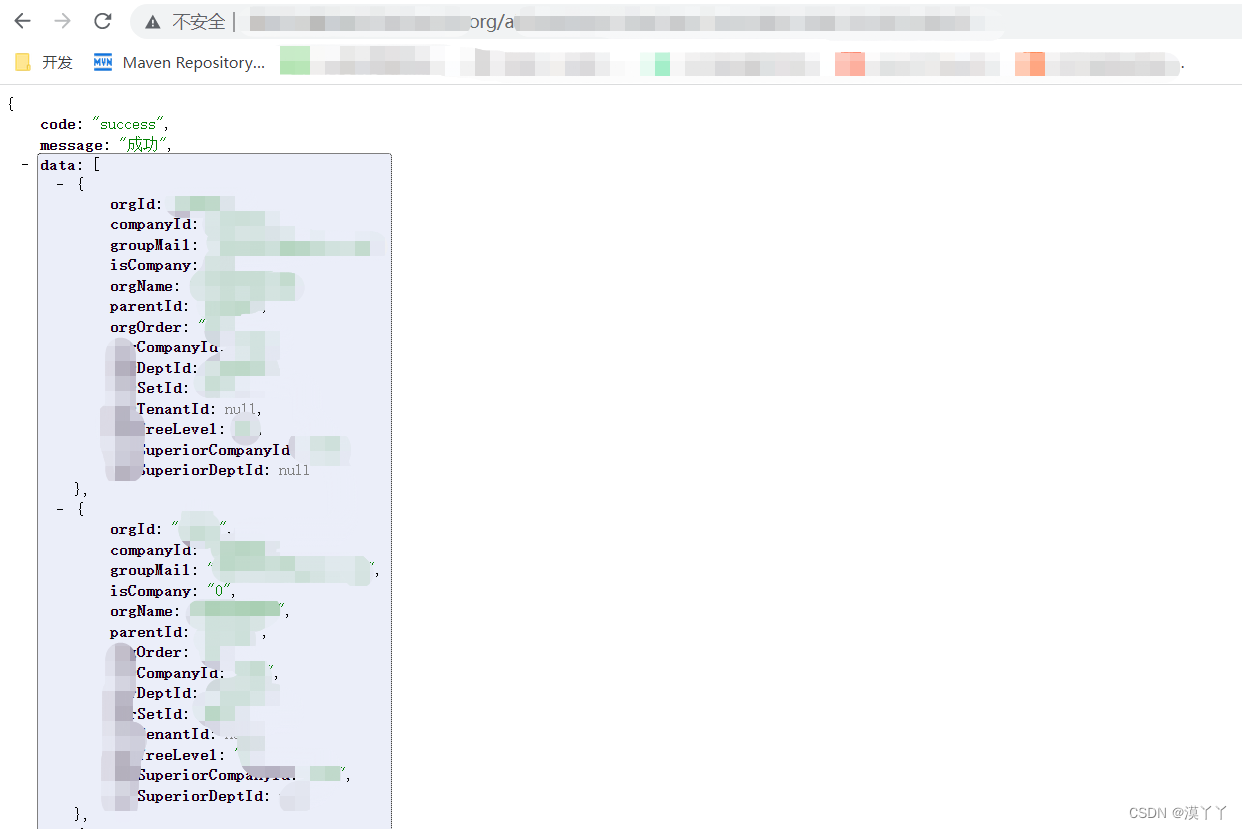Select the message: "成功" line

(x=106, y=145)
